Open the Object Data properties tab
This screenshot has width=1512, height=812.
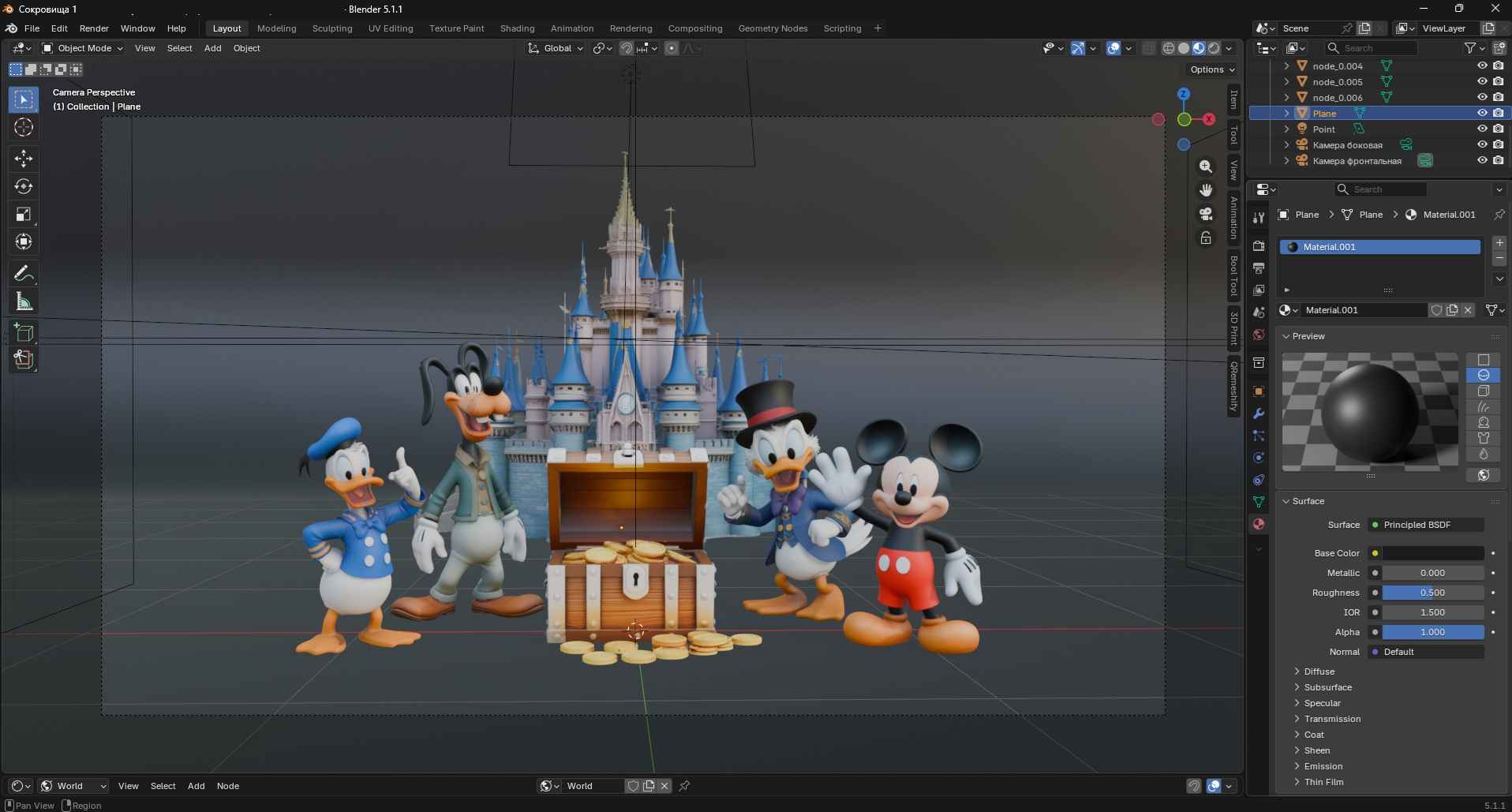click(1259, 502)
